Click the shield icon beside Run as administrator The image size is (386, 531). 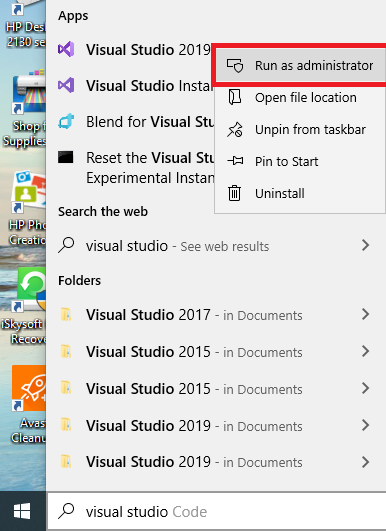(235, 65)
